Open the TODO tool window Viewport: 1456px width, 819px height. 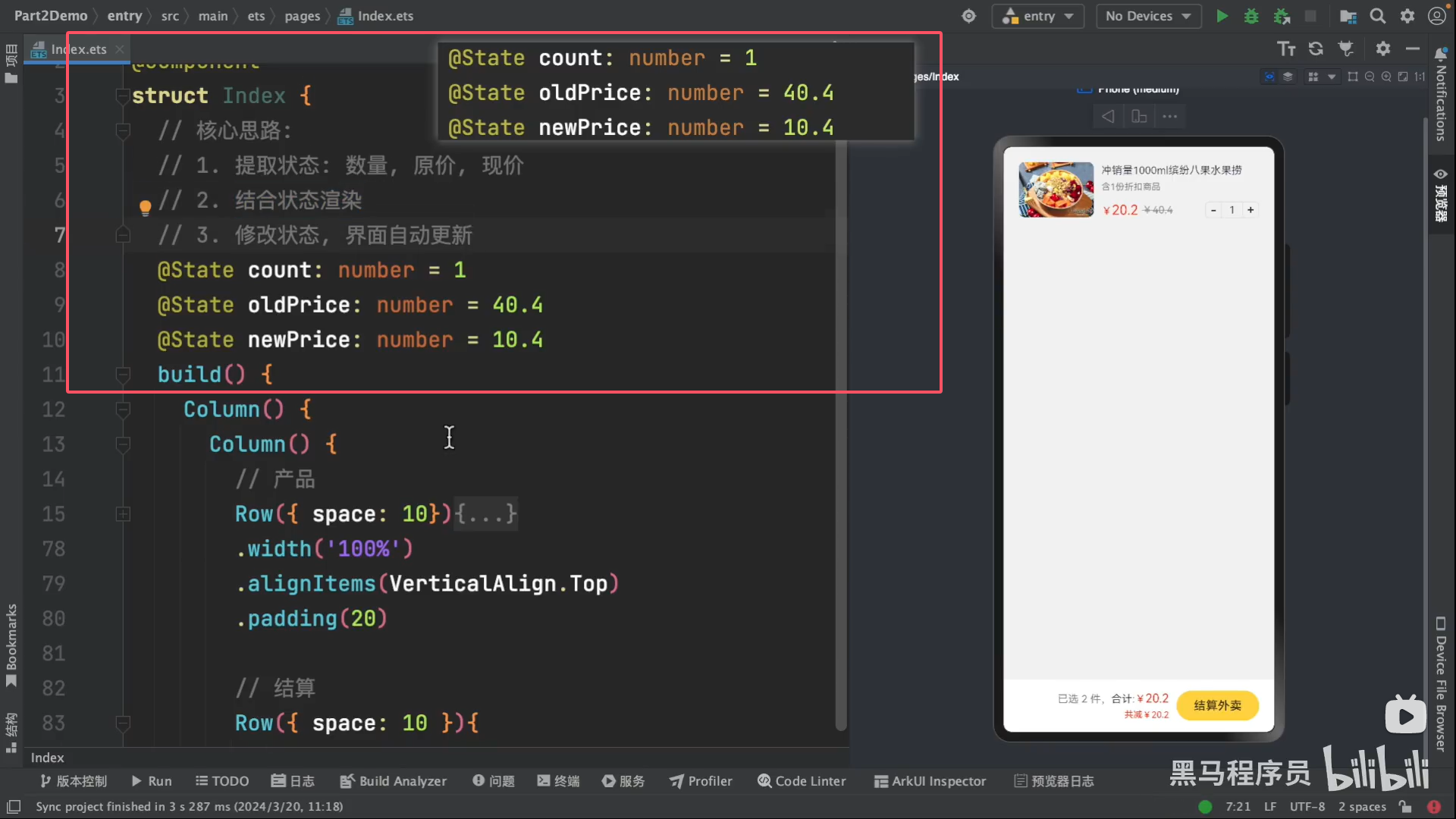pyautogui.click(x=222, y=781)
